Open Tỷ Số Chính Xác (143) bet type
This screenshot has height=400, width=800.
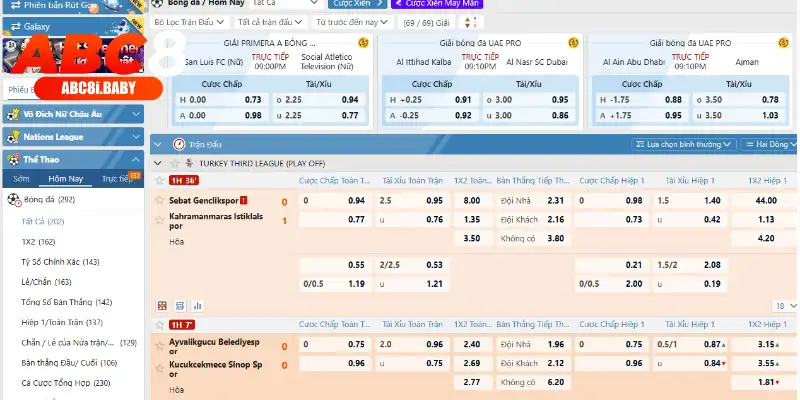point(61,262)
